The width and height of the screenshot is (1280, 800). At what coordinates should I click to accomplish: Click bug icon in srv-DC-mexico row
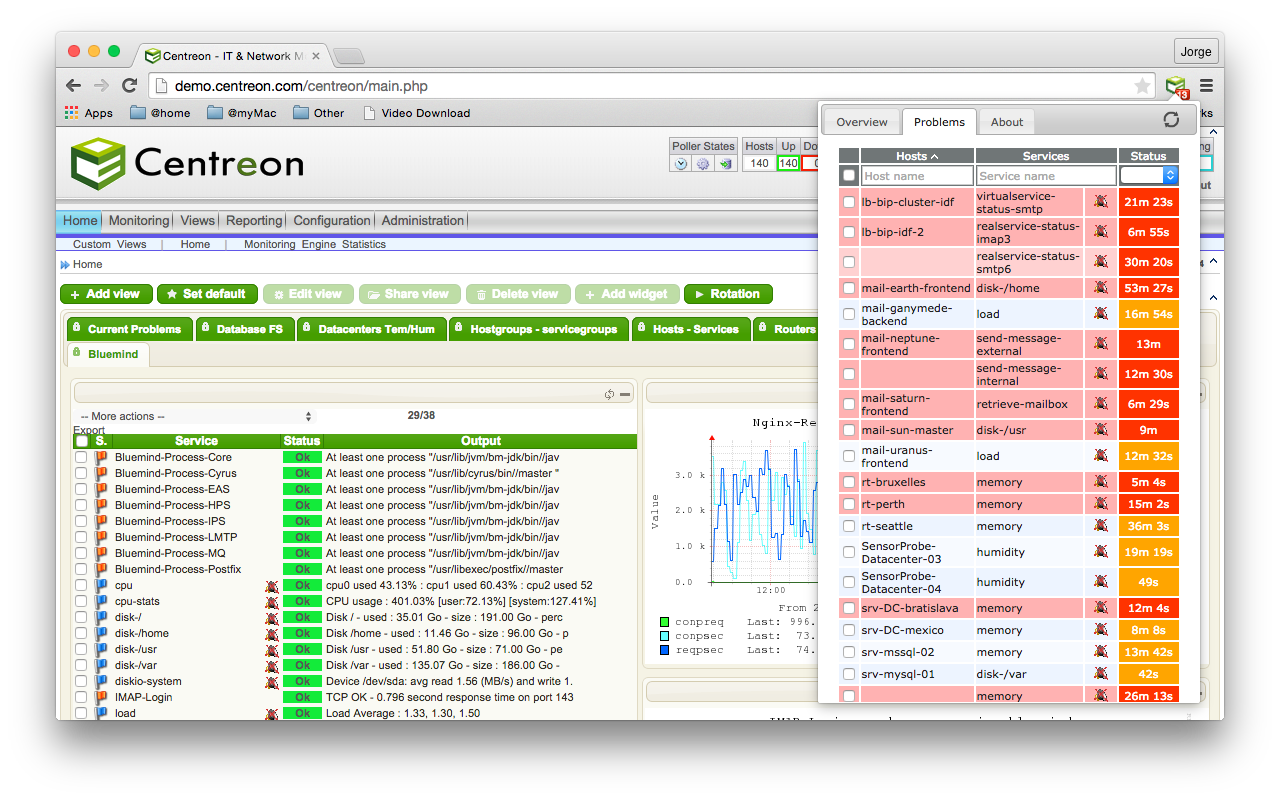coord(1100,630)
